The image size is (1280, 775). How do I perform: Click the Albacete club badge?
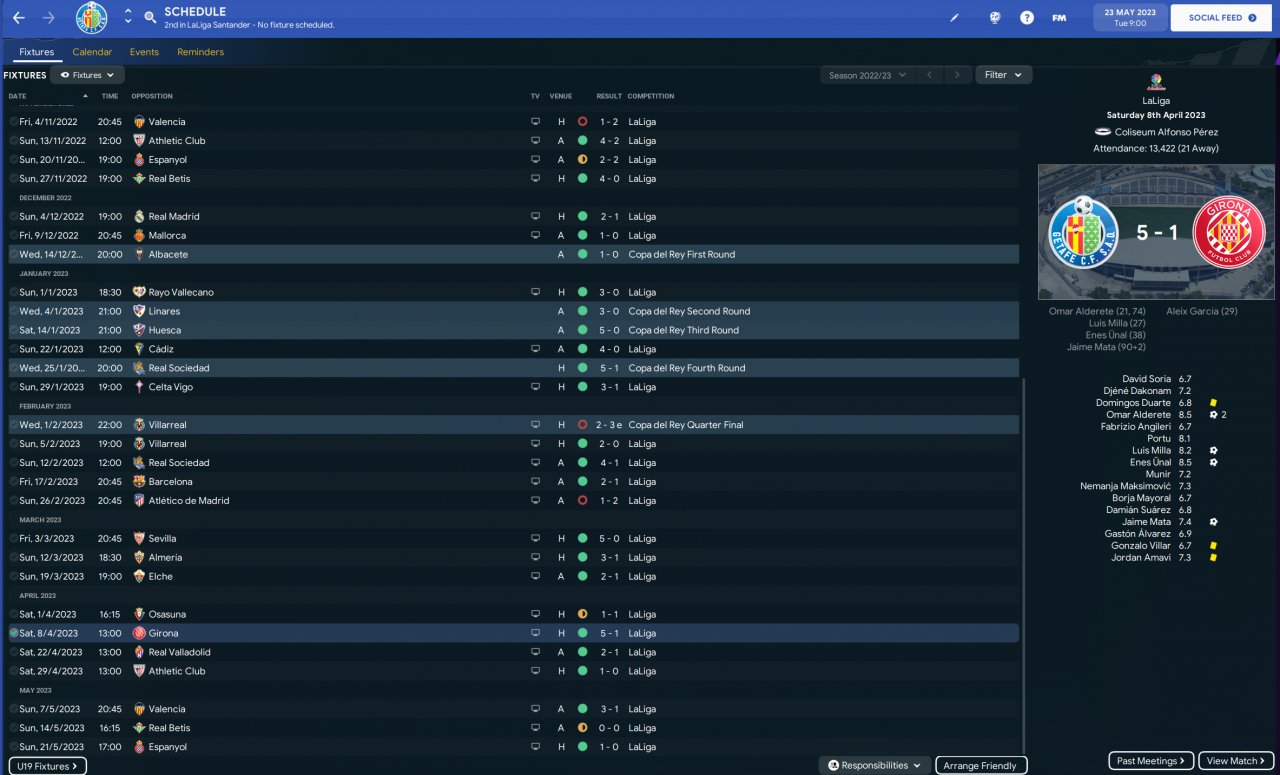tap(139, 254)
